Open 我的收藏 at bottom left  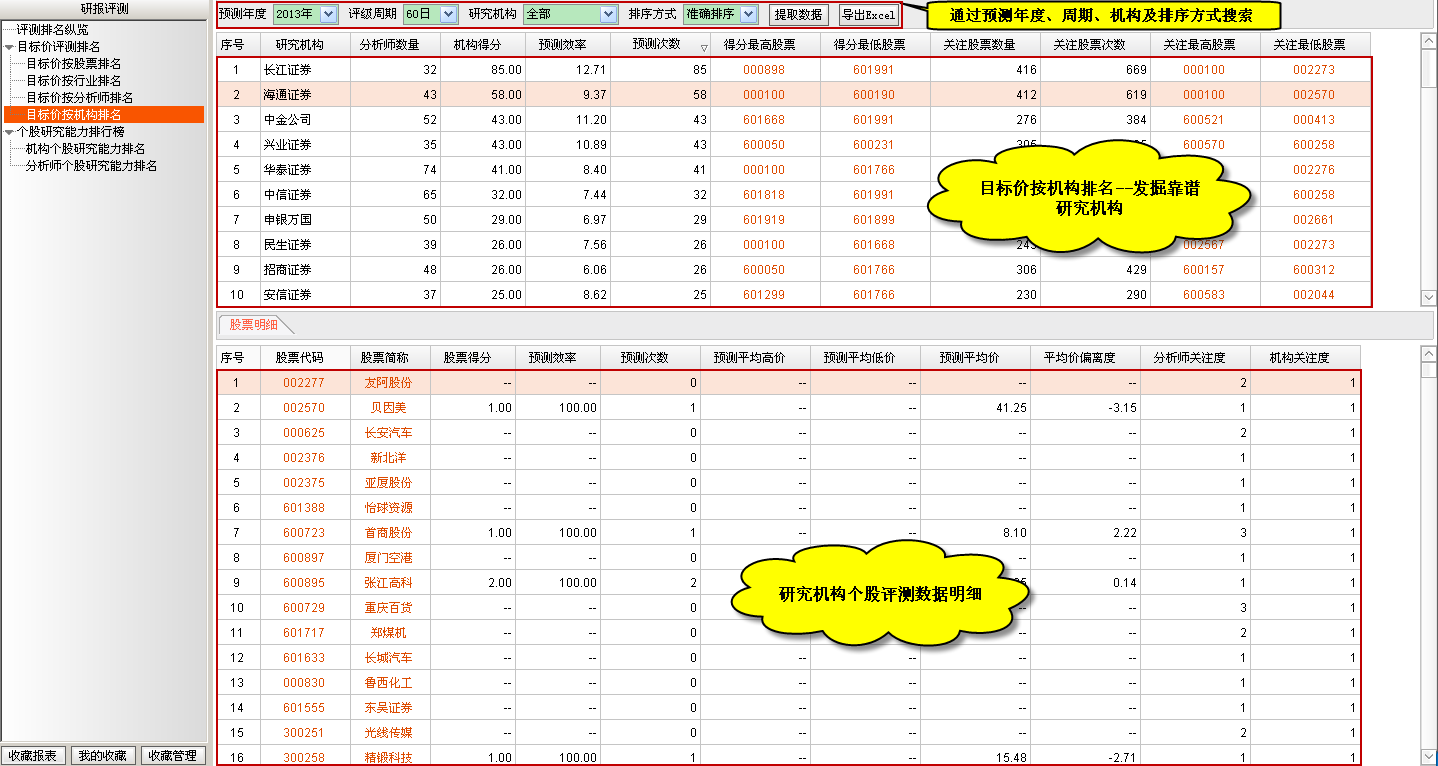tap(103, 756)
